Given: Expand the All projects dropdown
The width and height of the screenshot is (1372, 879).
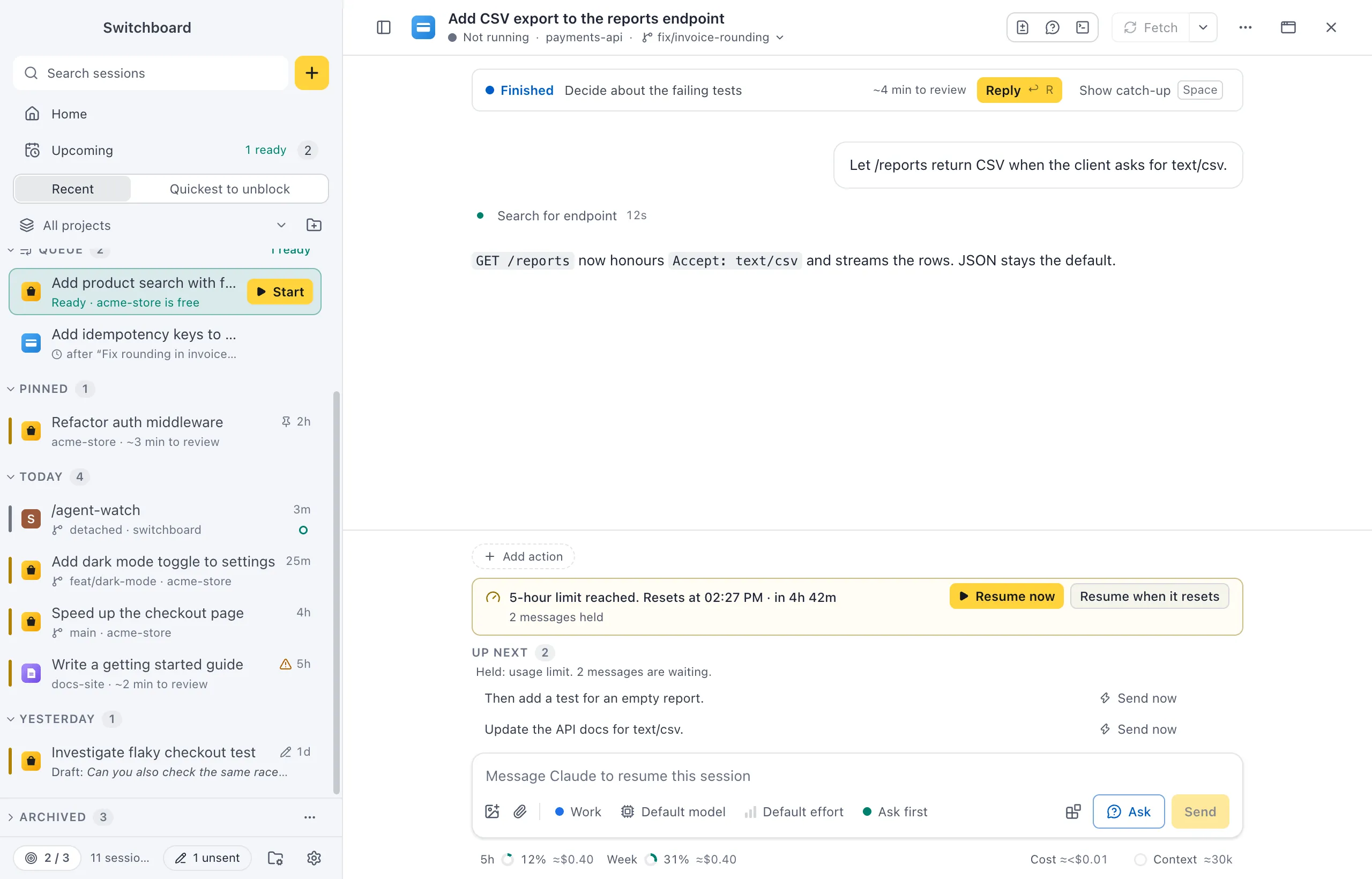Looking at the screenshot, I should (153, 225).
